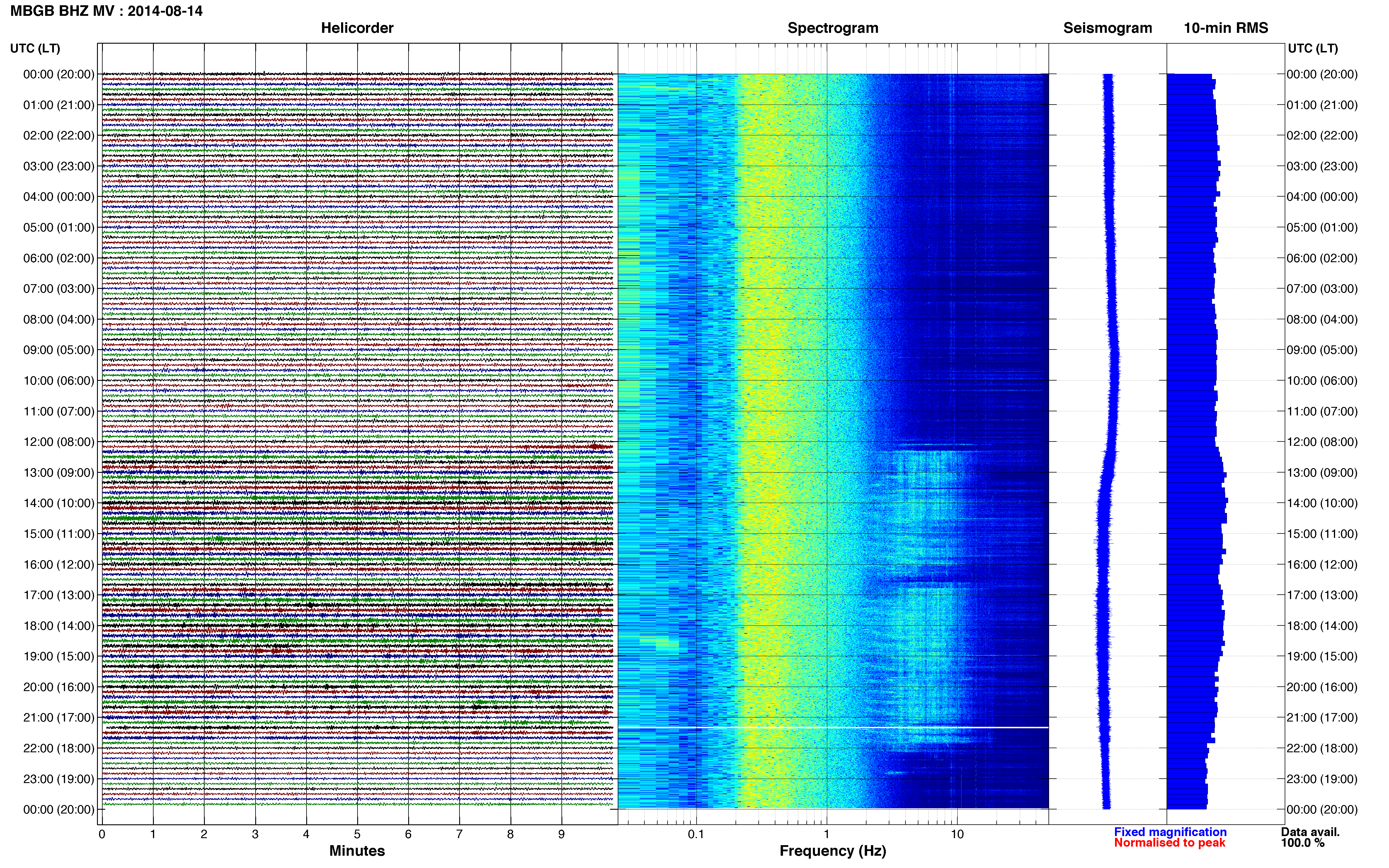Click '15:00 (11:00)' label beside the RMS panel
Viewport: 1389px width, 868px height.
point(1322,534)
